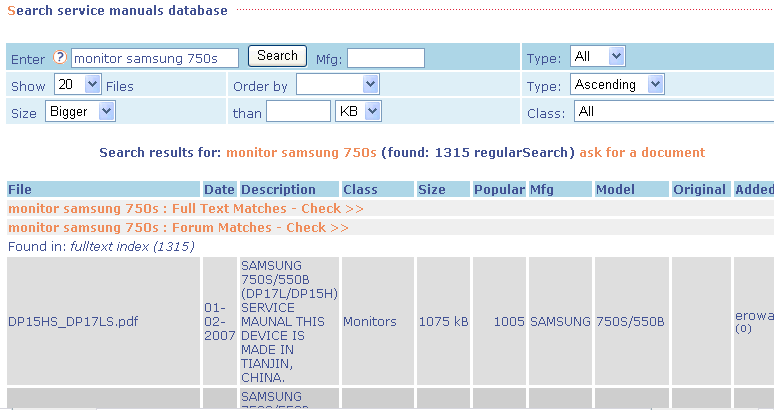774x410 pixels.
Task: Open the KB unit dropdown
Action: pos(358,112)
